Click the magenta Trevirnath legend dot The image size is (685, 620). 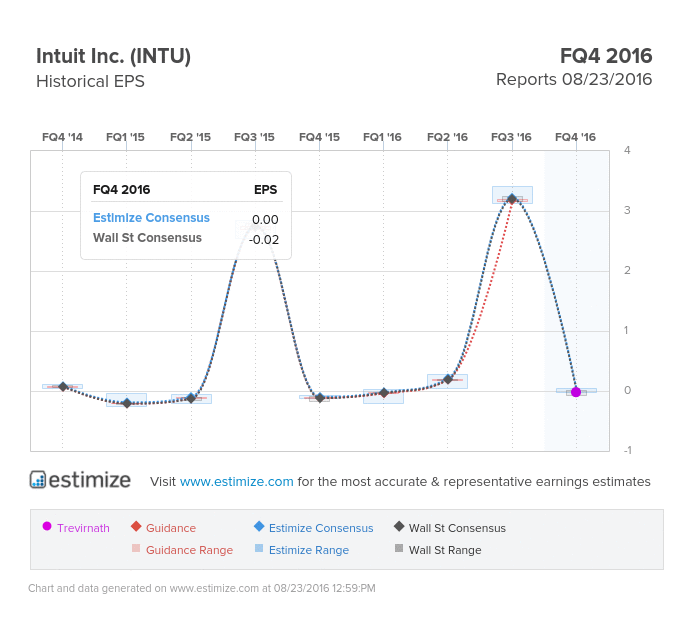[x=47, y=526]
